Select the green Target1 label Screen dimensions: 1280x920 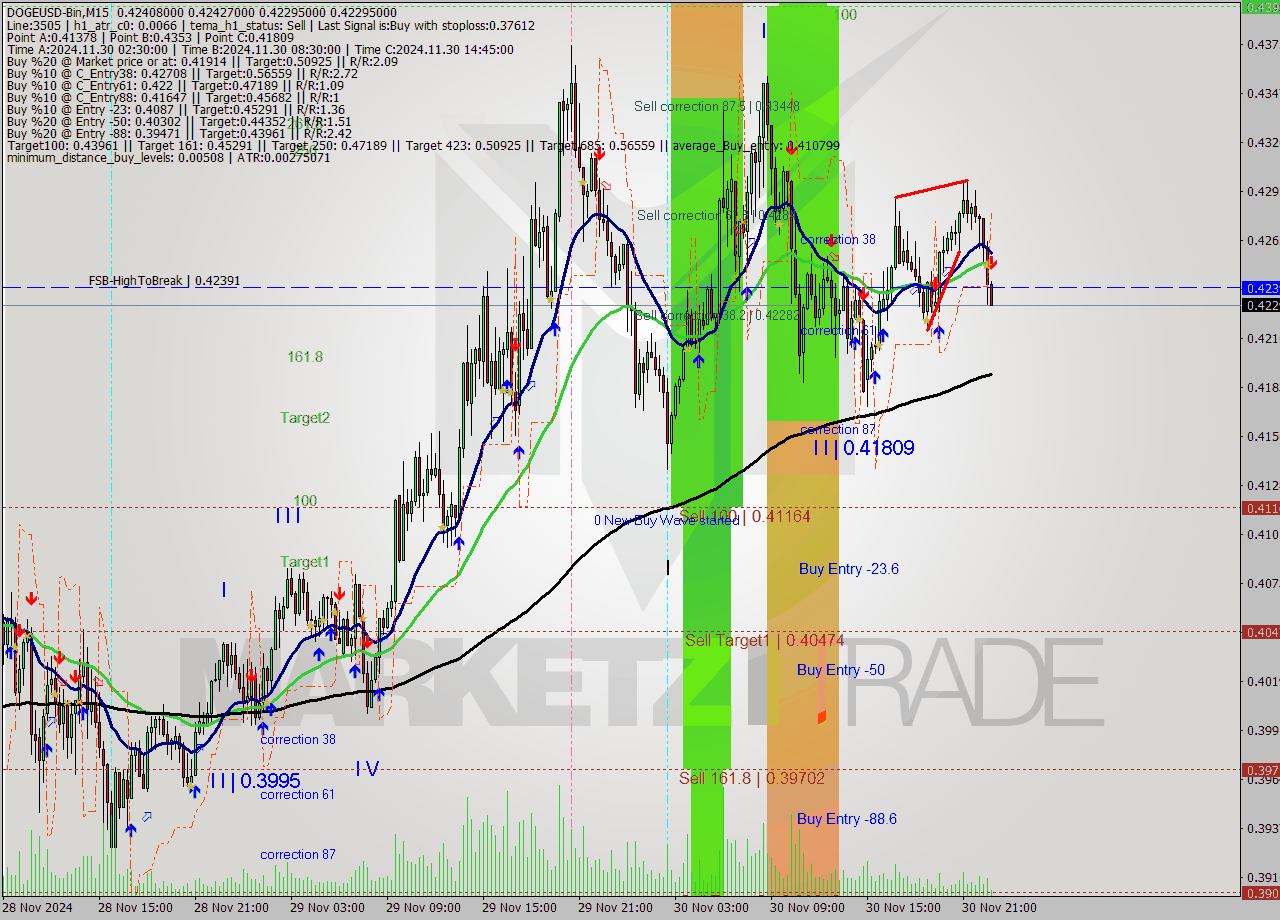(304, 562)
